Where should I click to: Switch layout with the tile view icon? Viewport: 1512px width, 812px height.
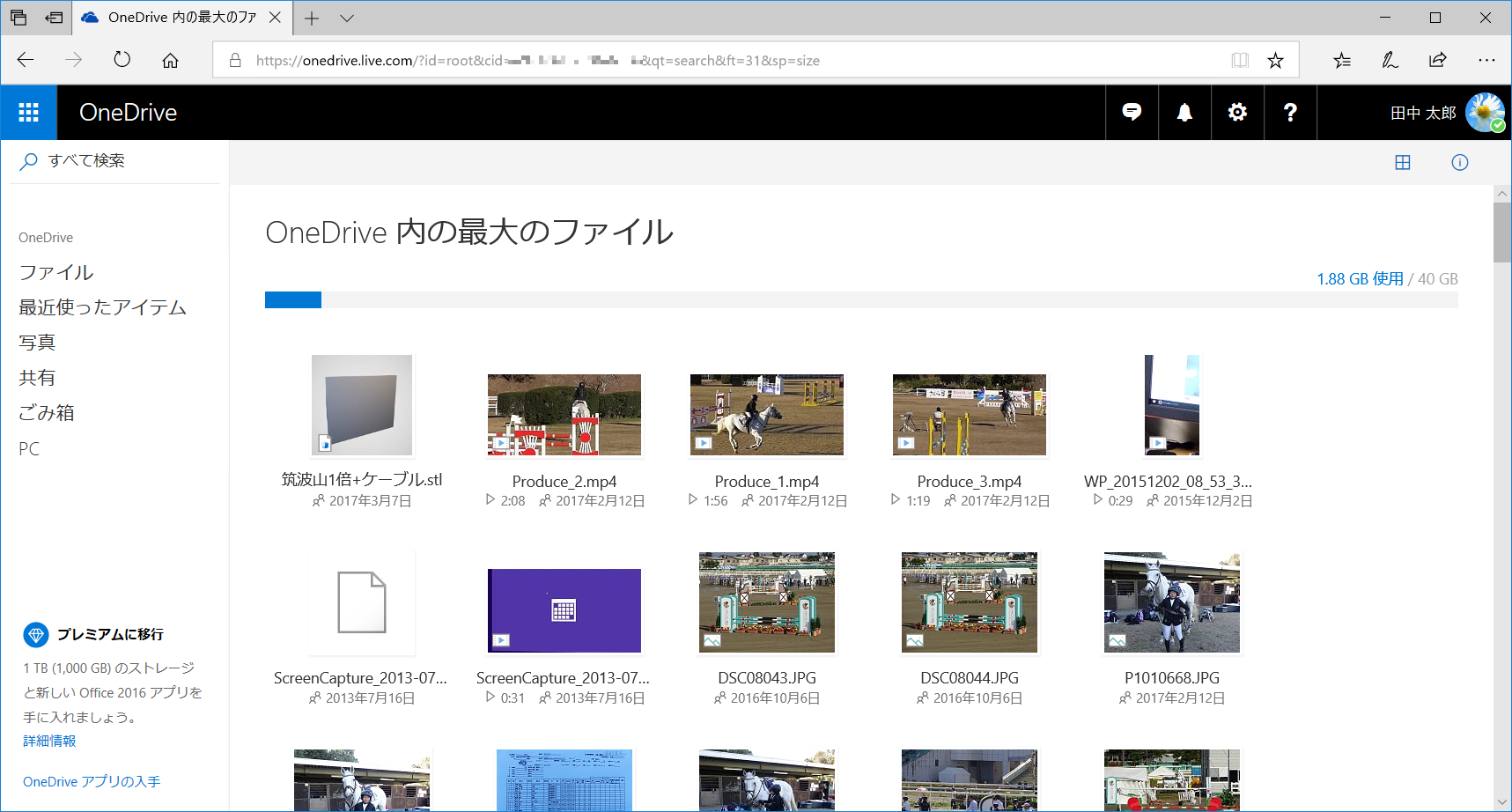[1403, 162]
